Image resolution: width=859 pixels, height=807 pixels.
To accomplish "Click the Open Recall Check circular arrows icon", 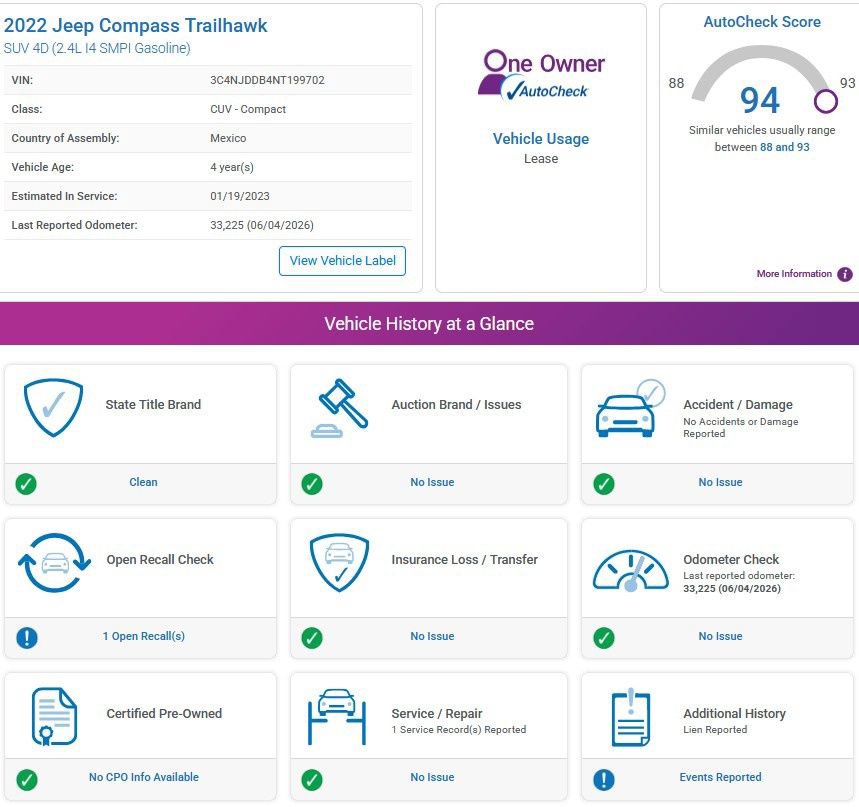I will pos(54,563).
